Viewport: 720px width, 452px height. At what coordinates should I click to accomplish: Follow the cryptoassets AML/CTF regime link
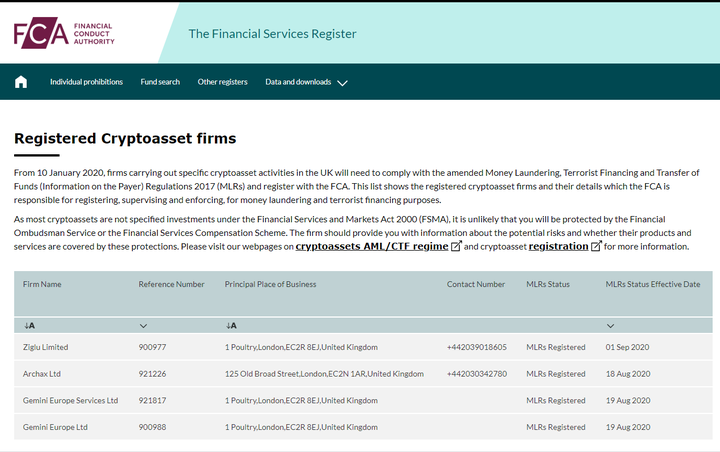[372, 246]
